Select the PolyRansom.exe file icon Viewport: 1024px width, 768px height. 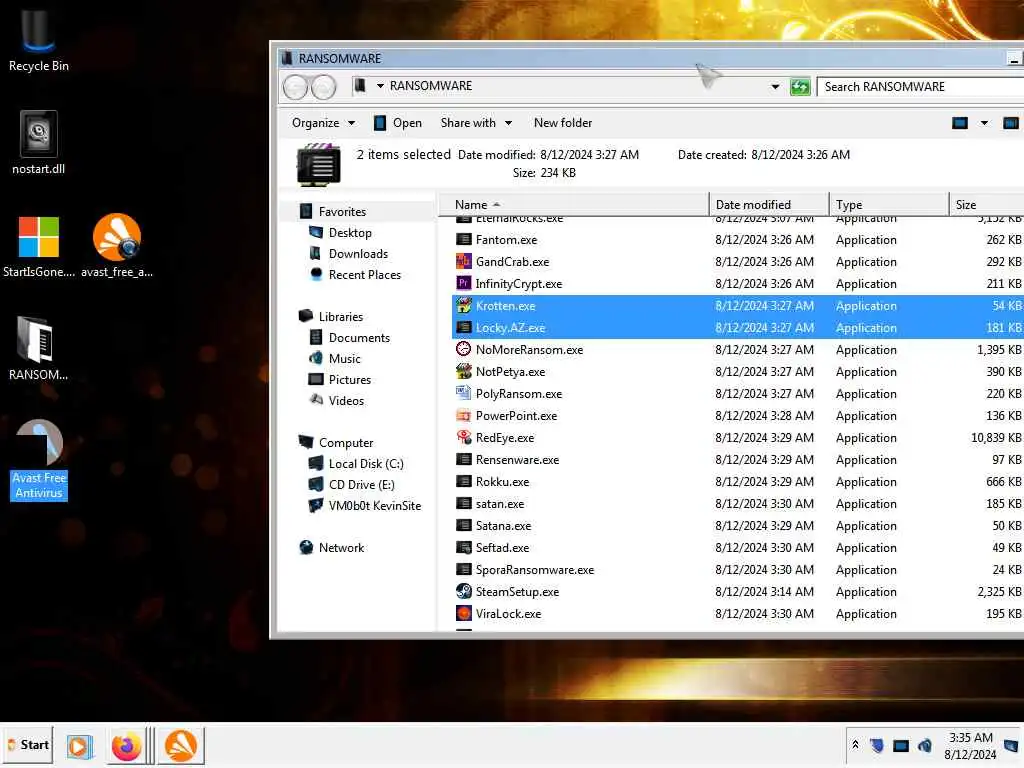[x=464, y=394]
